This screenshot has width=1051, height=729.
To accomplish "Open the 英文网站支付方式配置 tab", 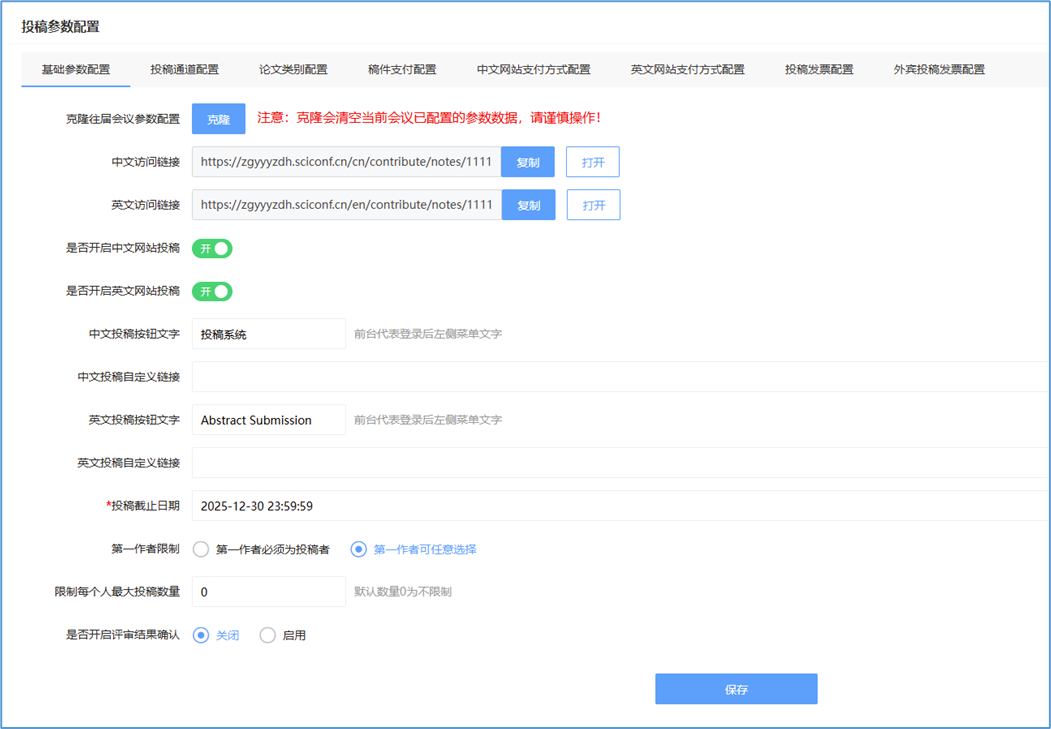I will coord(687,69).
